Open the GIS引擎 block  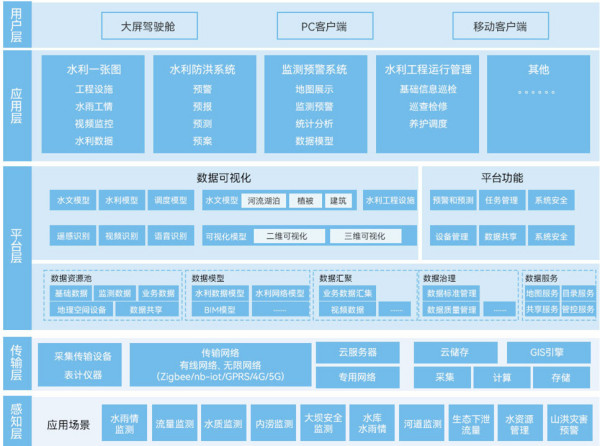click(x=548, y=353)
